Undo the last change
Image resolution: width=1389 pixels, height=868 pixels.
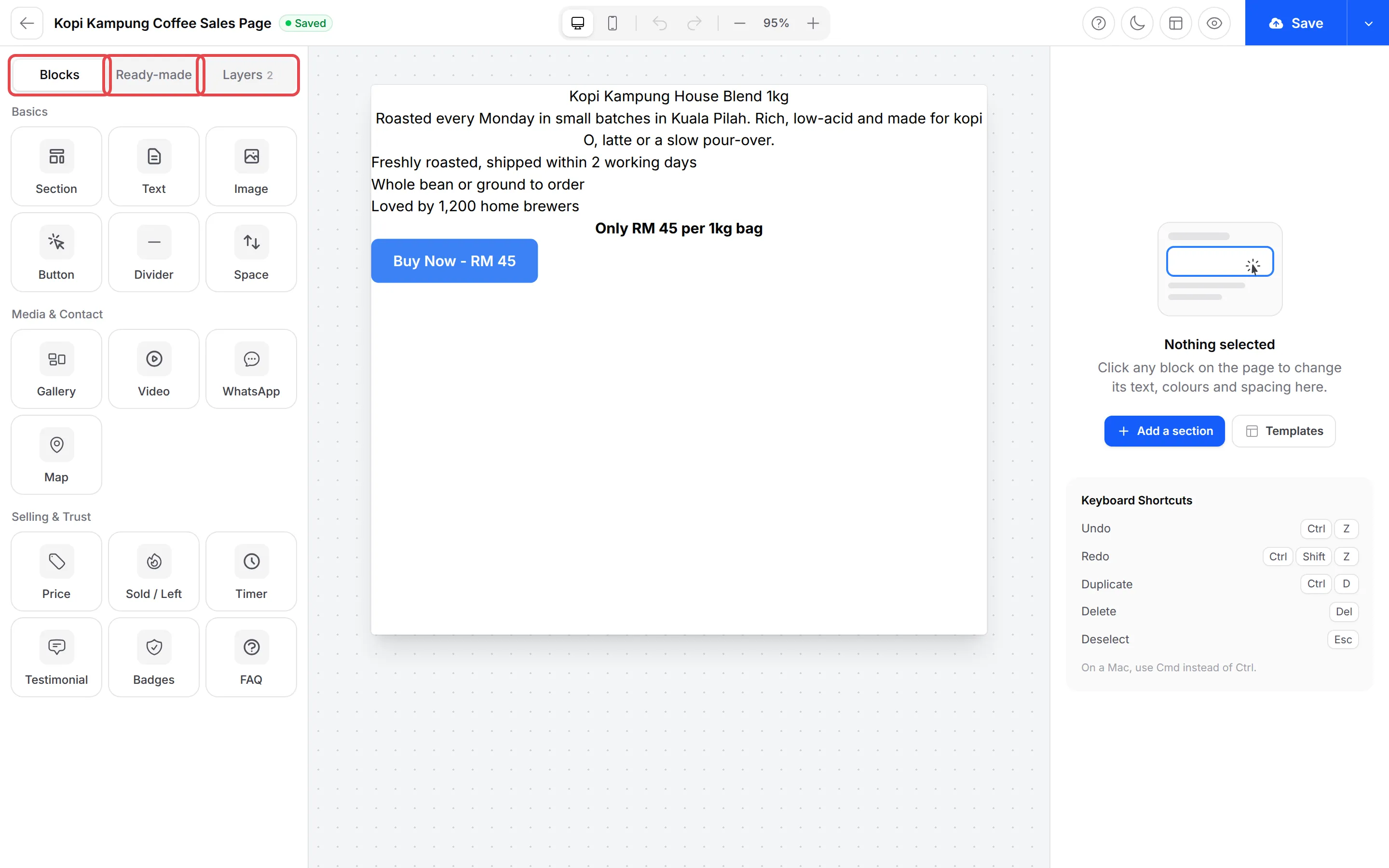tap(660, 23)
